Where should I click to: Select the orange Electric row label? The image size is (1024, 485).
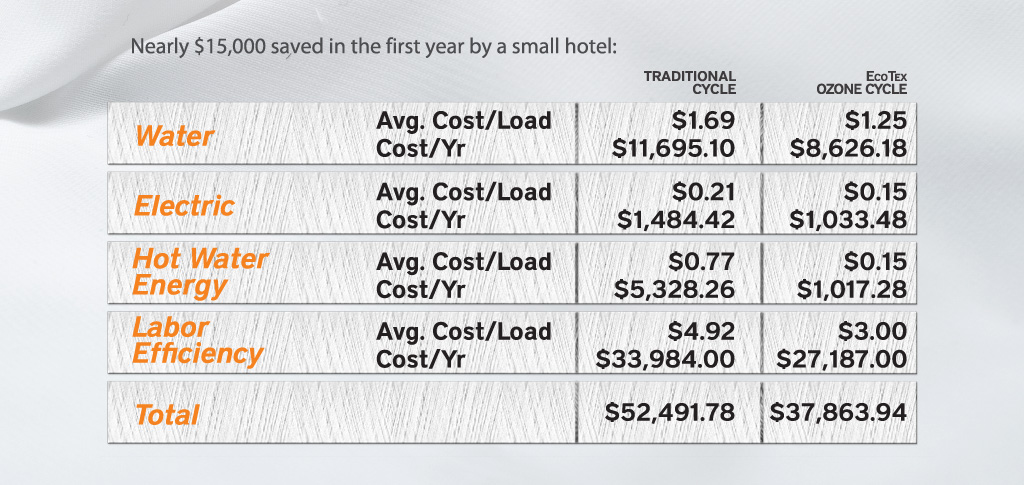click(184, 206)
